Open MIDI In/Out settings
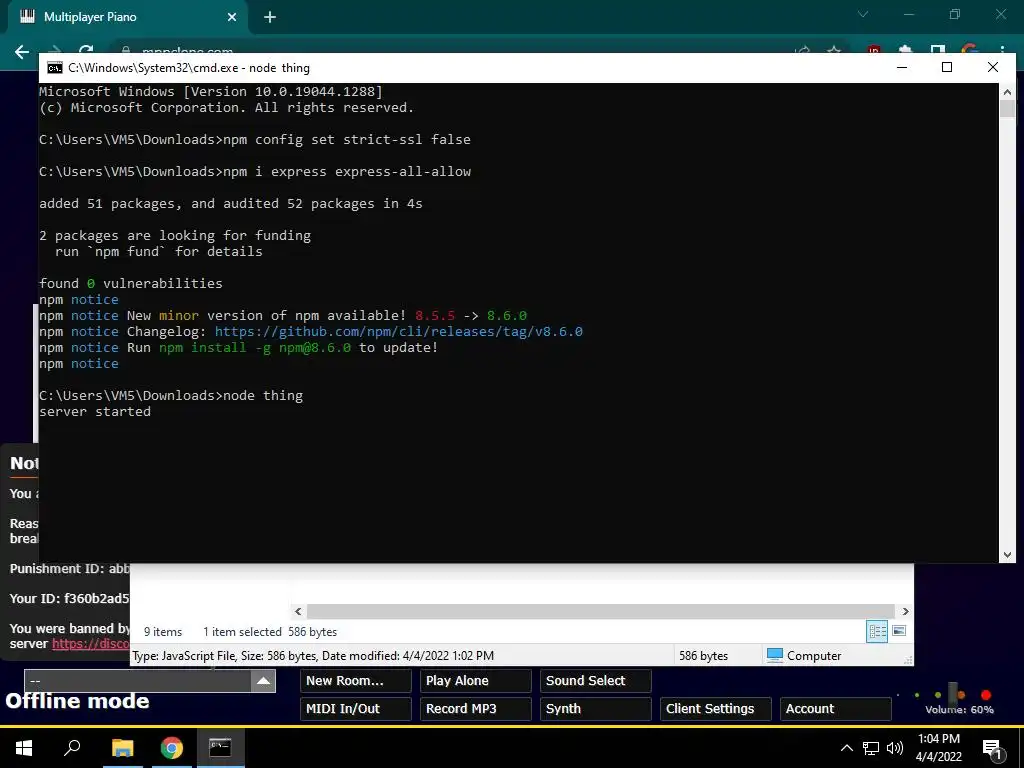Viewport: 1024px width, 768px height. point(356,709)
